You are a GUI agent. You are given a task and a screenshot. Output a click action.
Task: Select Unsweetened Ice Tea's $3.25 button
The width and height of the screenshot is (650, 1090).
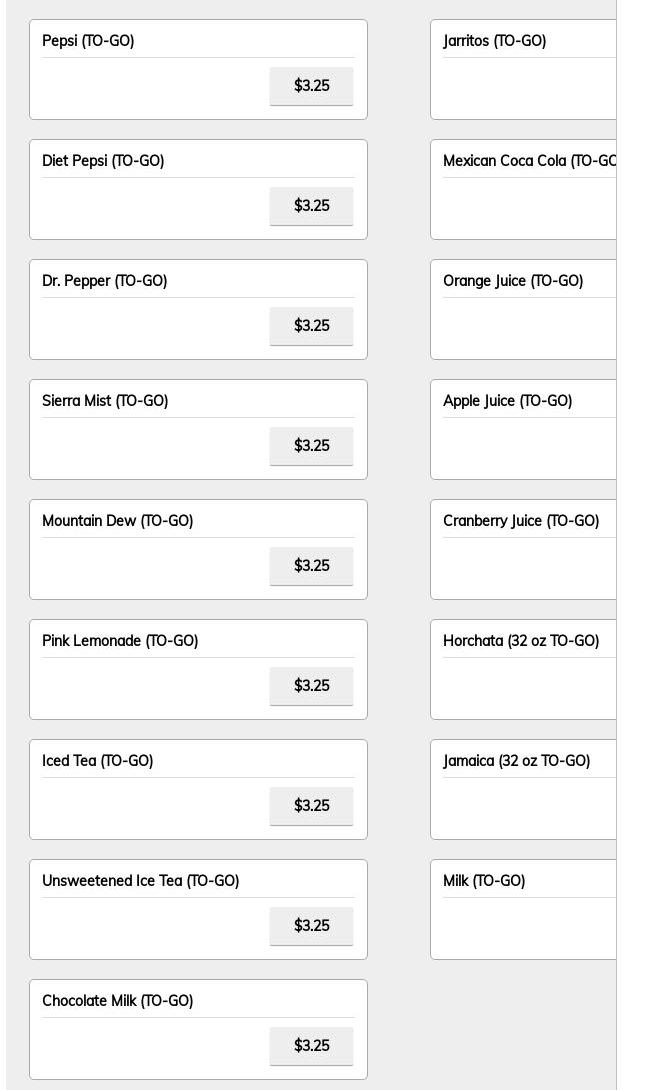311,927
